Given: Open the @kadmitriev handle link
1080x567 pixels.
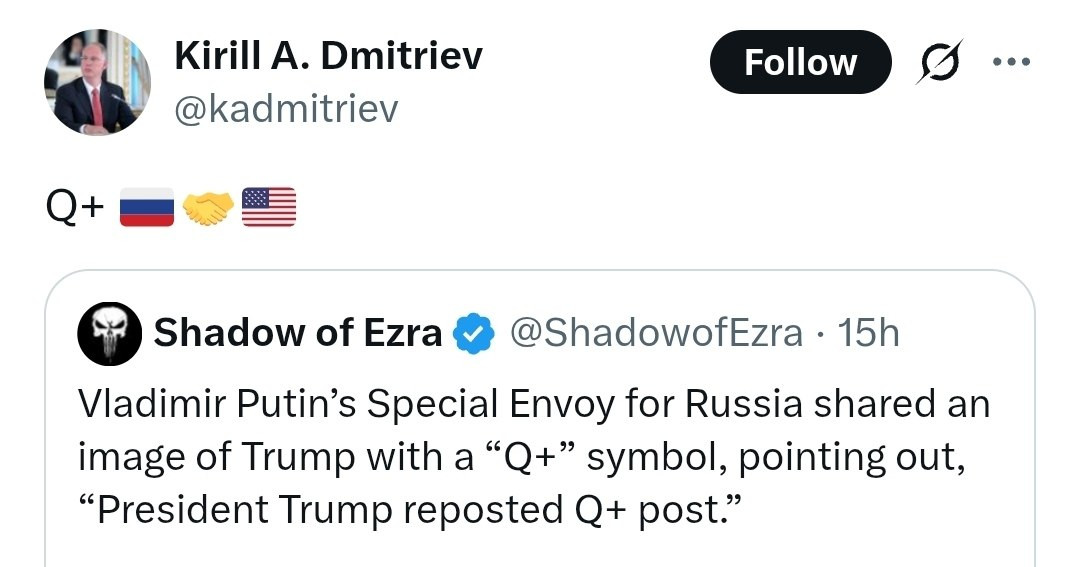Looking at the screenshot, I should [285, 109].
